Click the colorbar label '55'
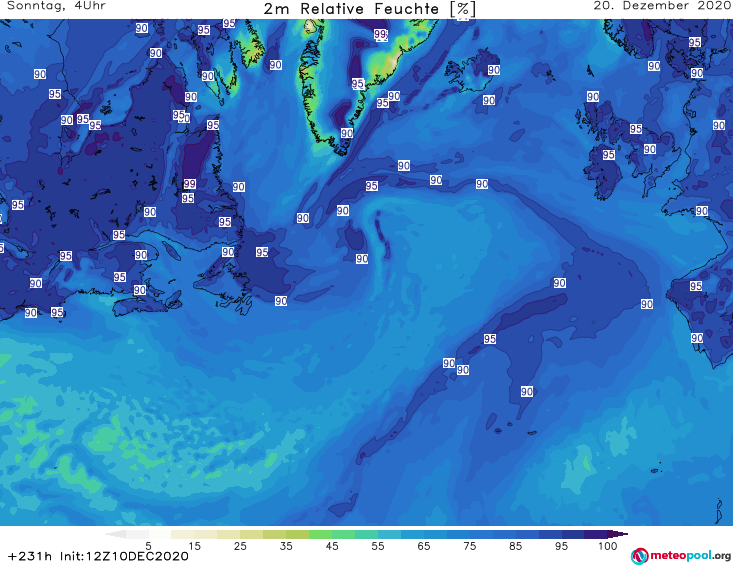The height and width of the screenshot is (566, 733). [378, 546]
